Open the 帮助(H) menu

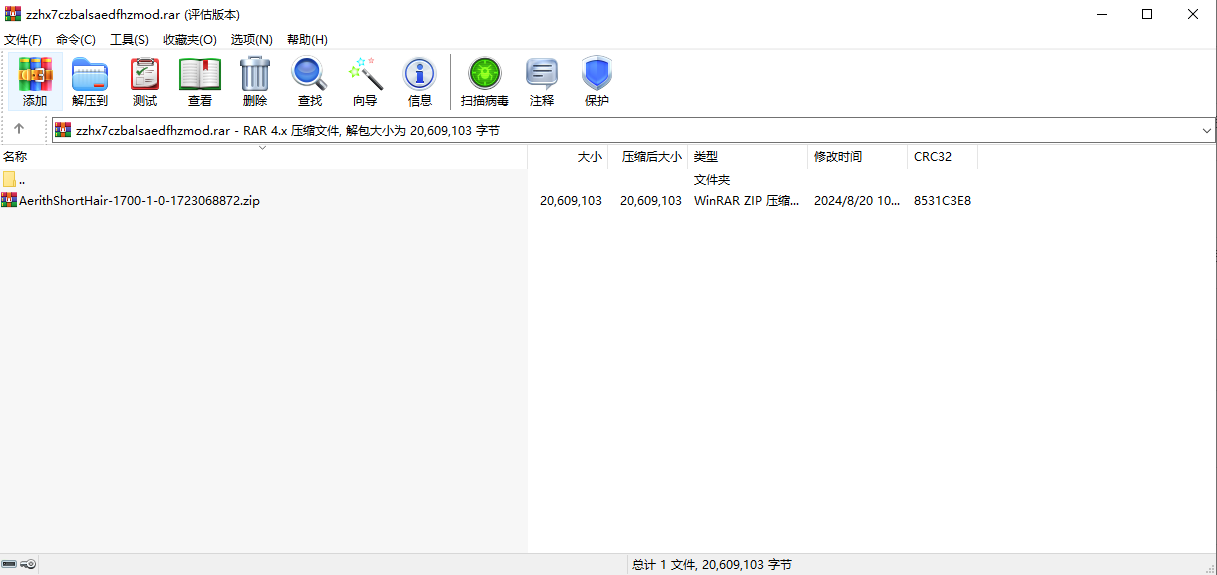307,40
